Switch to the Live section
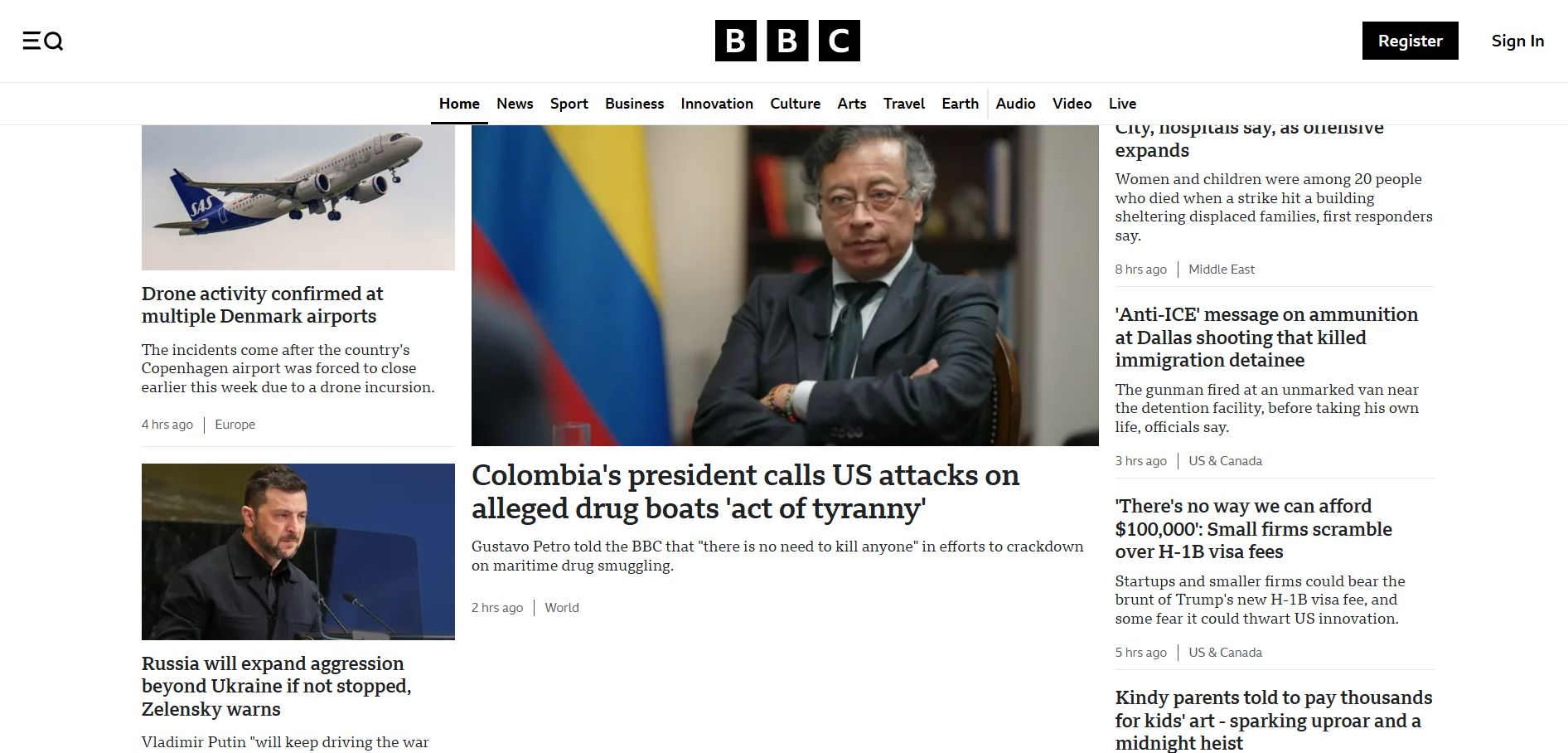Image resolution: width=1568 pixels, height=753 pixels. [1122, 104]
